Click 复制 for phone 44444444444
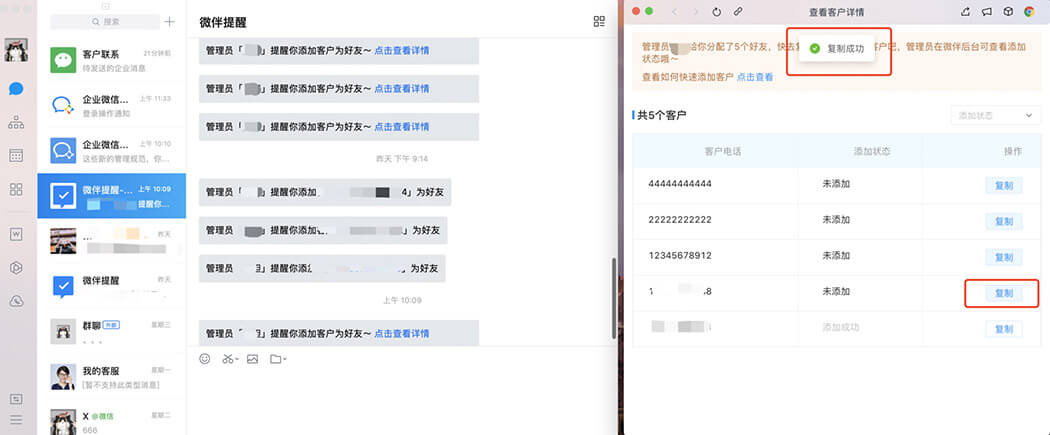This screenshot has height=435, width=1050. [1003, 185]
